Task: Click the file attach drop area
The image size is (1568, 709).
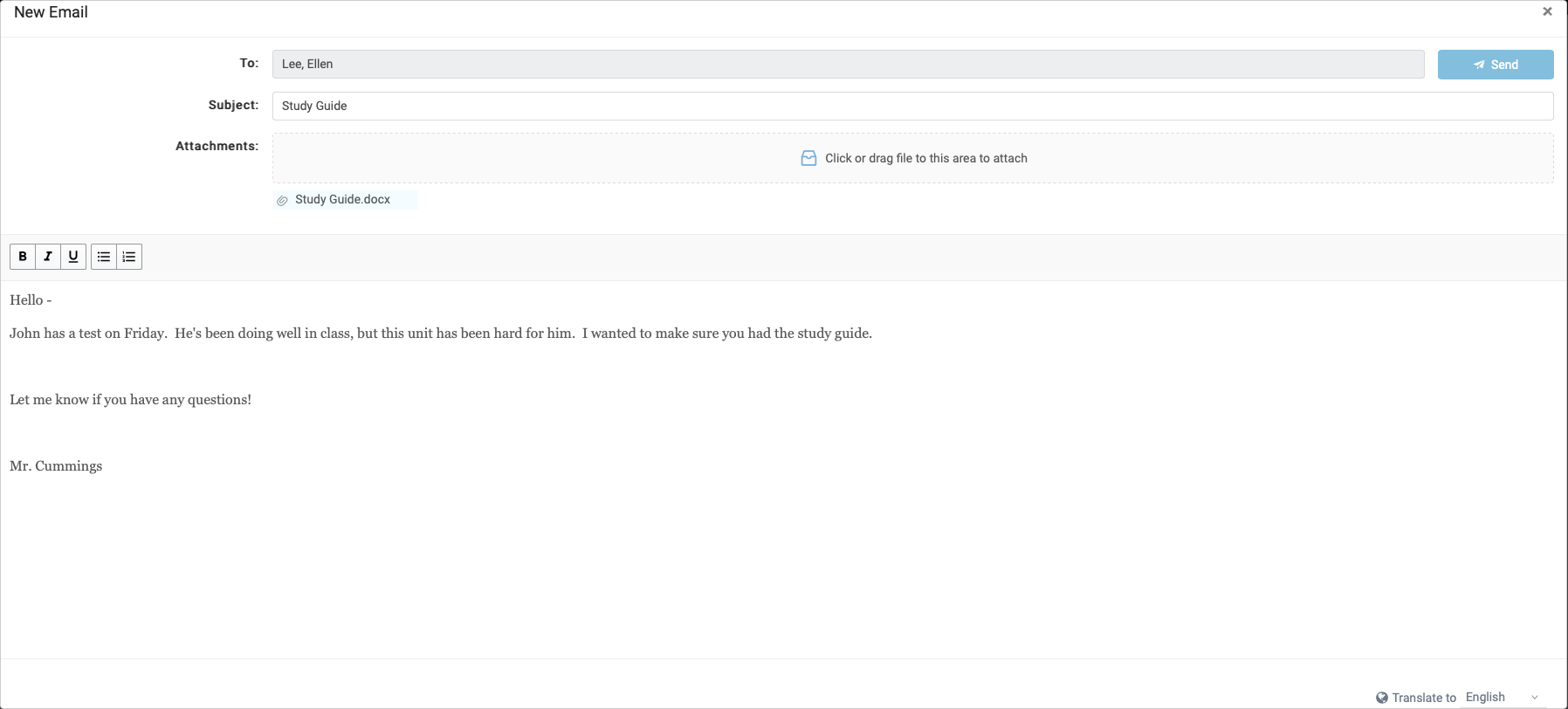Action: coord(912,158)
